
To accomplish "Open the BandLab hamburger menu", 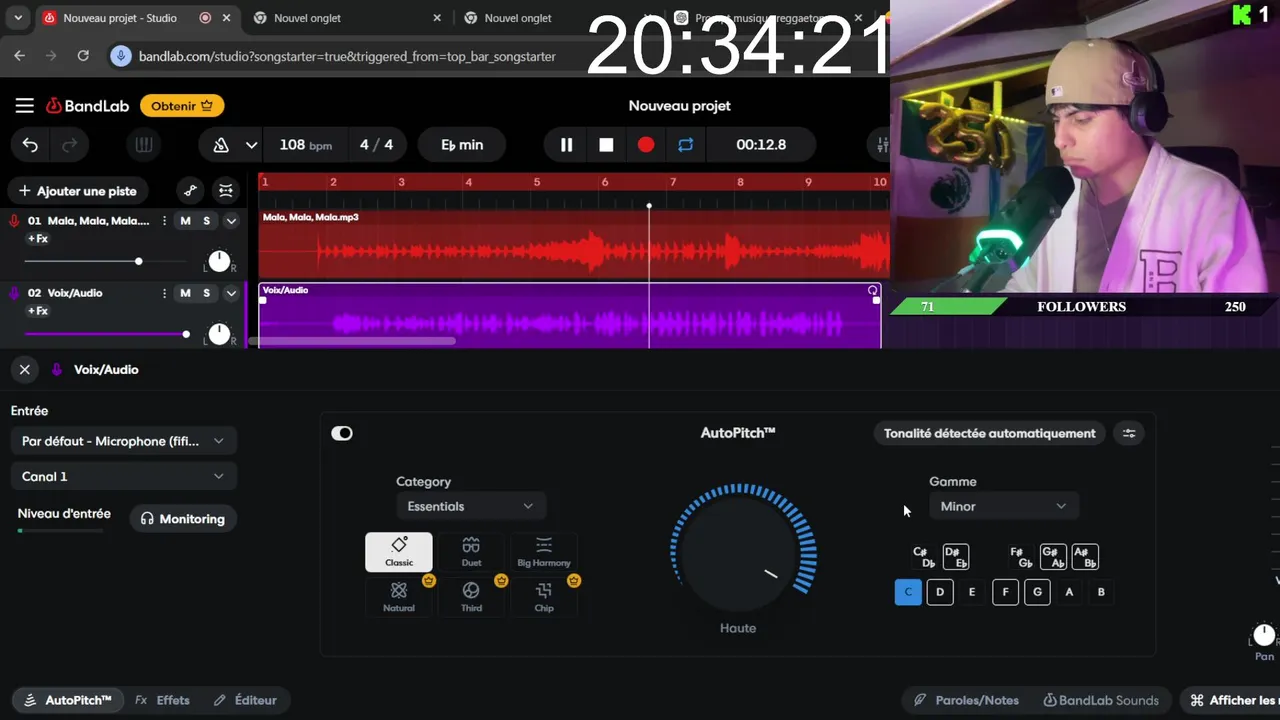I will 25,106.
